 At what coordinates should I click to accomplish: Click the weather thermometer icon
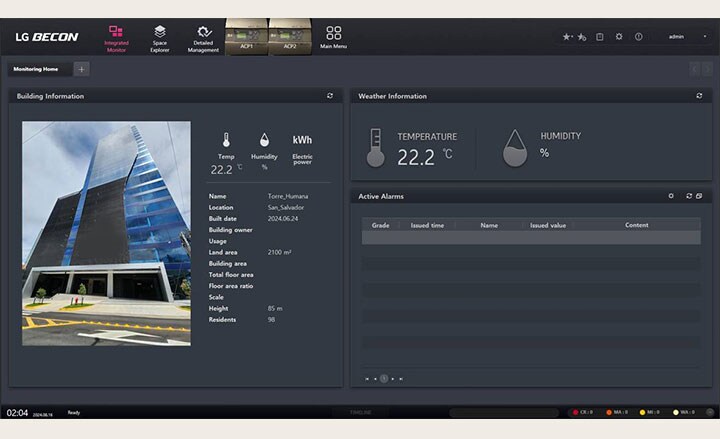376,147
